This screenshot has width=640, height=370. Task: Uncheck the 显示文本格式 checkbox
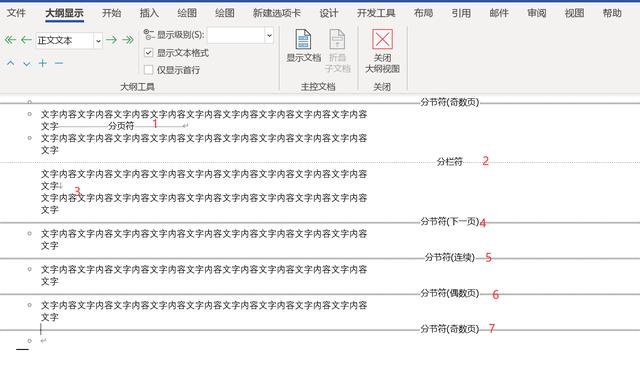tap(149, 53)
